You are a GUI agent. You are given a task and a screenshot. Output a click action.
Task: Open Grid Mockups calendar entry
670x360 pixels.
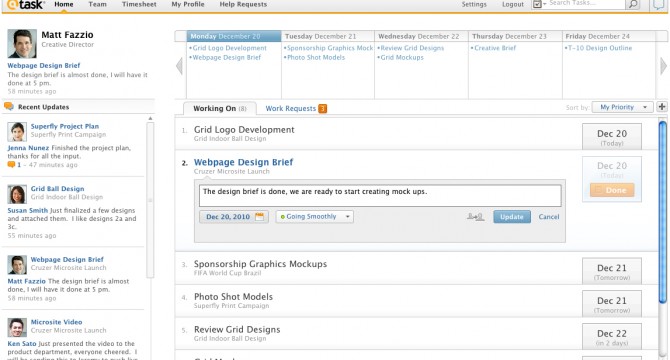coord(401,57)
